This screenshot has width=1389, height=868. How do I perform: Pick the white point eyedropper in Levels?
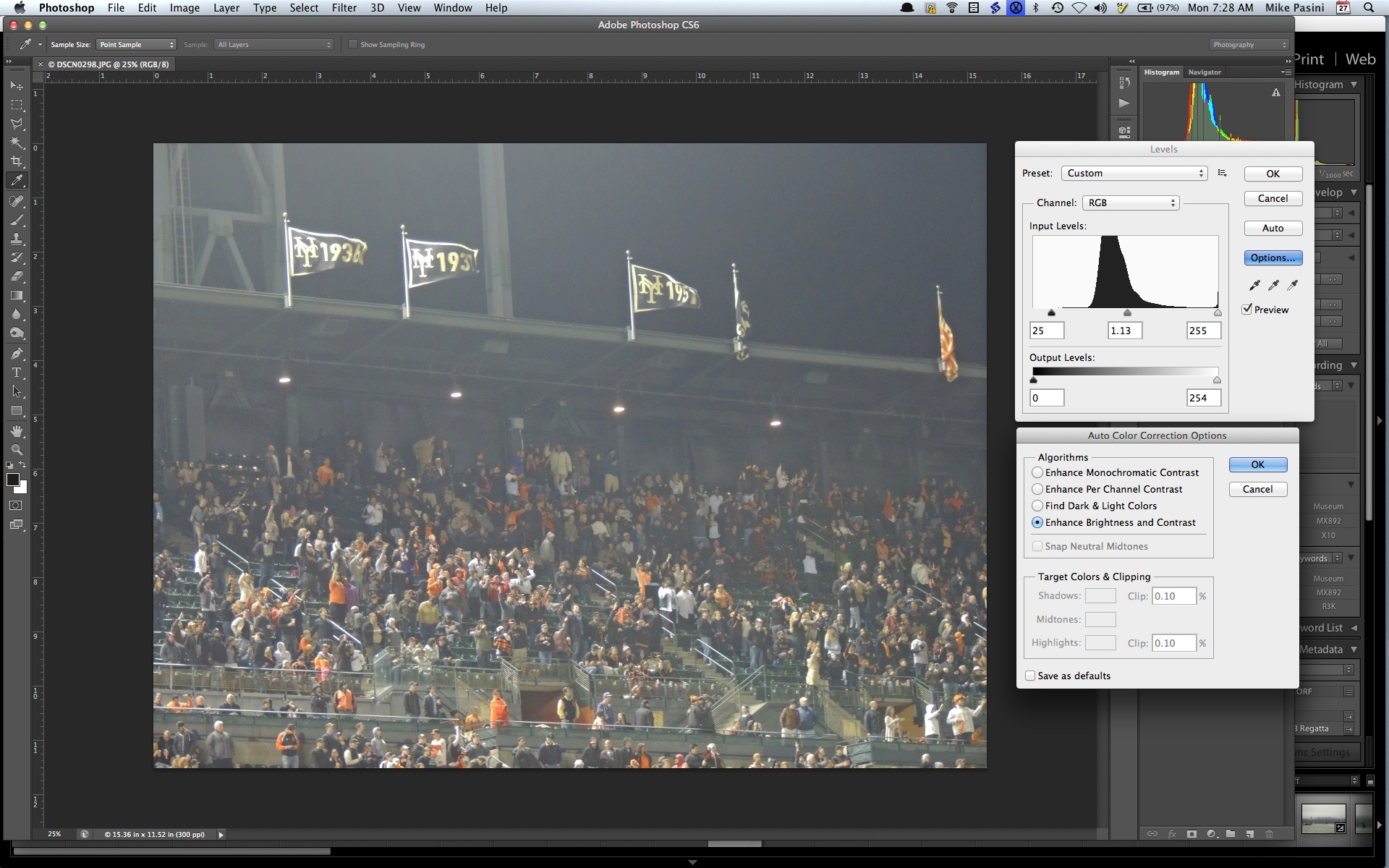1292,285
